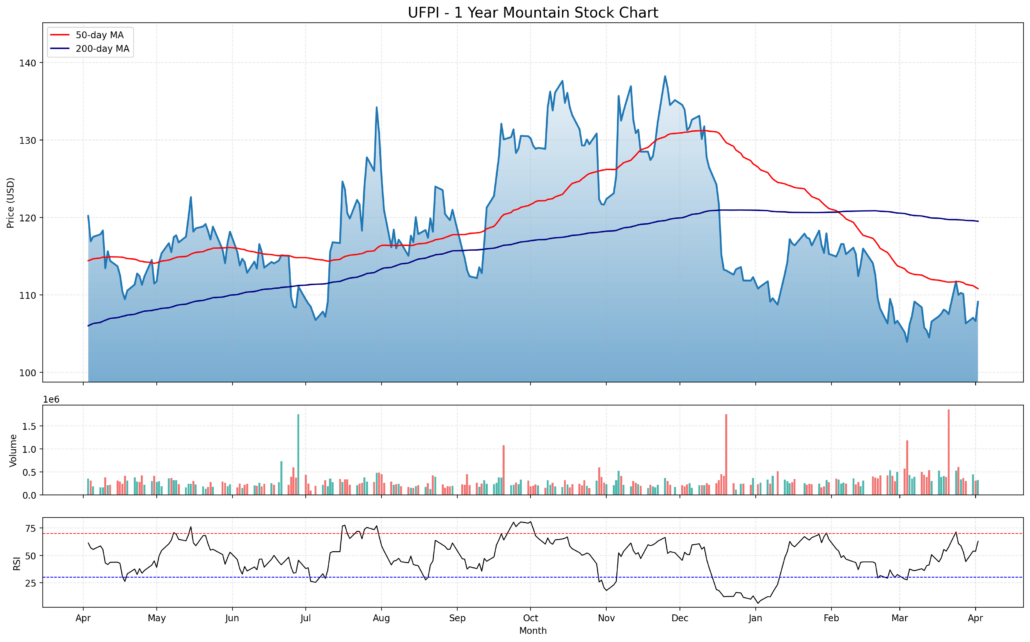This screenshot has width=1030, height=642.
Task: Click the "Mar" month label
Action: click(x=899, y=618)
